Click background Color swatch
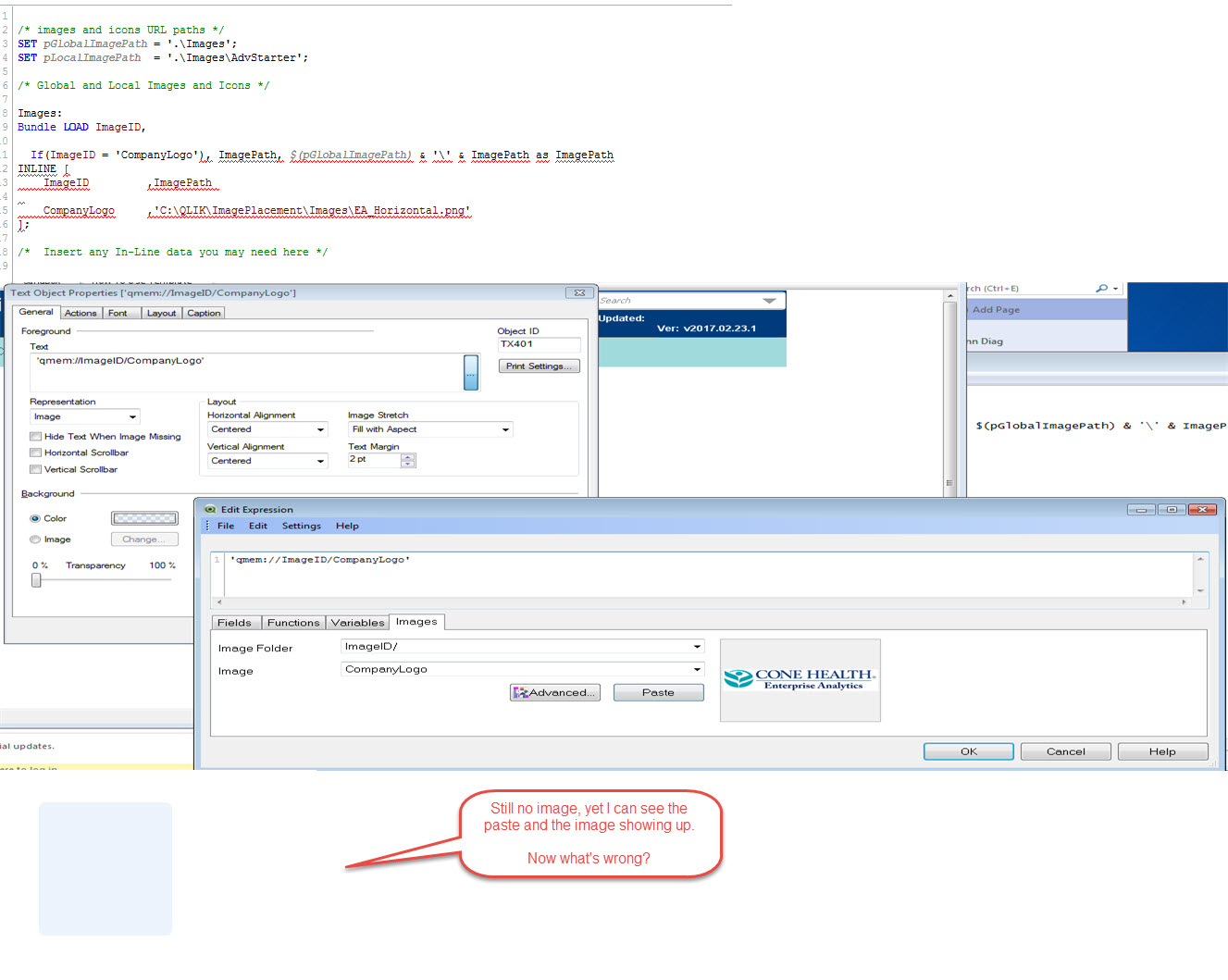This screenshot has height=980, width=1228. click(144, 518)
